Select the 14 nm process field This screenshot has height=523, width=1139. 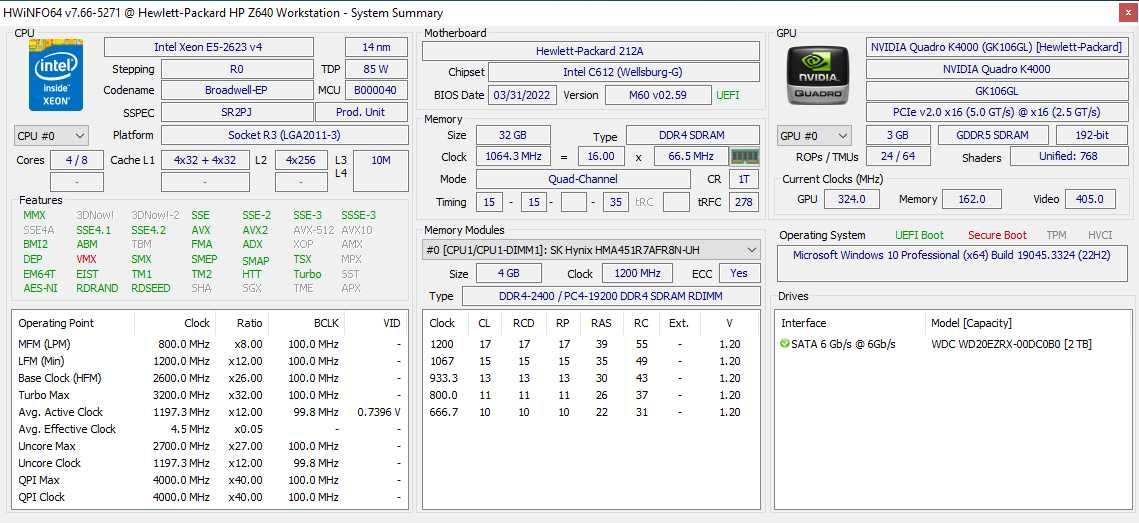coord(376,47)
